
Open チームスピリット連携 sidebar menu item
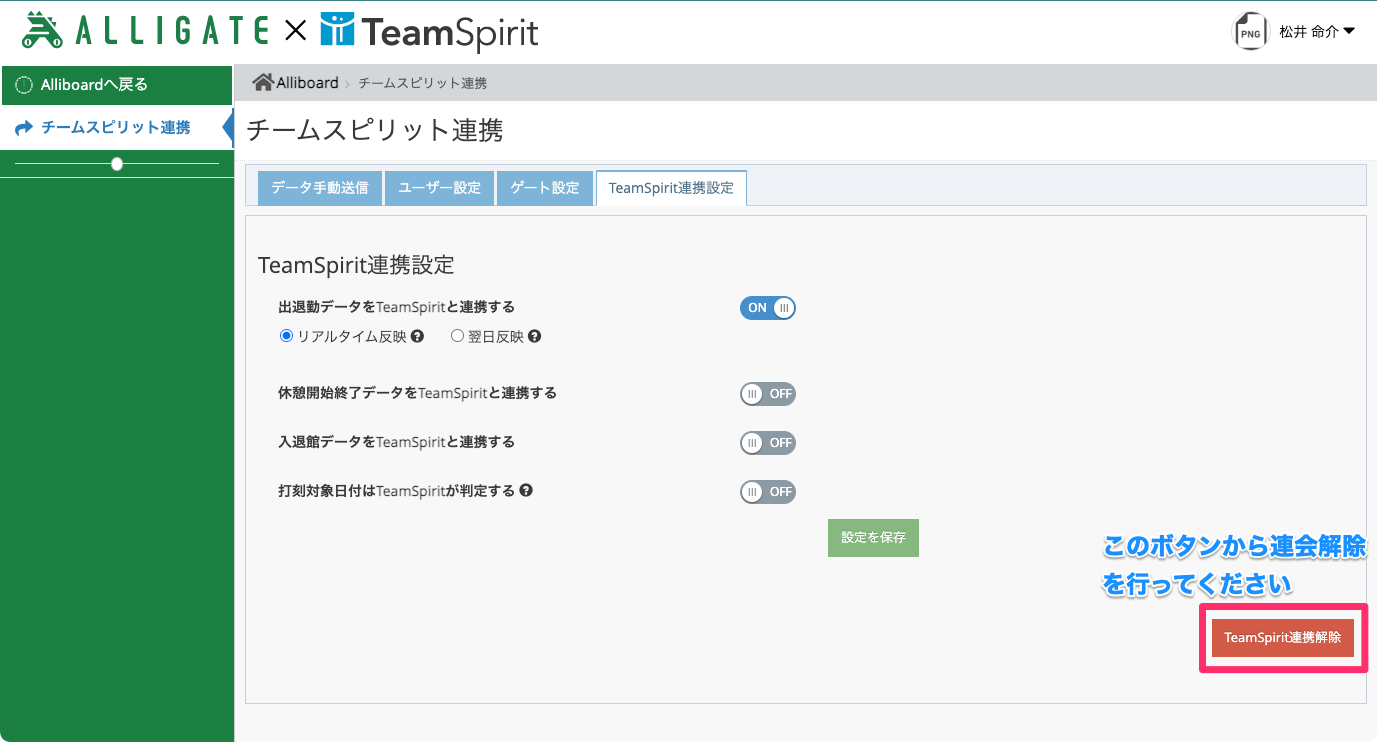[x=116, y=128]
